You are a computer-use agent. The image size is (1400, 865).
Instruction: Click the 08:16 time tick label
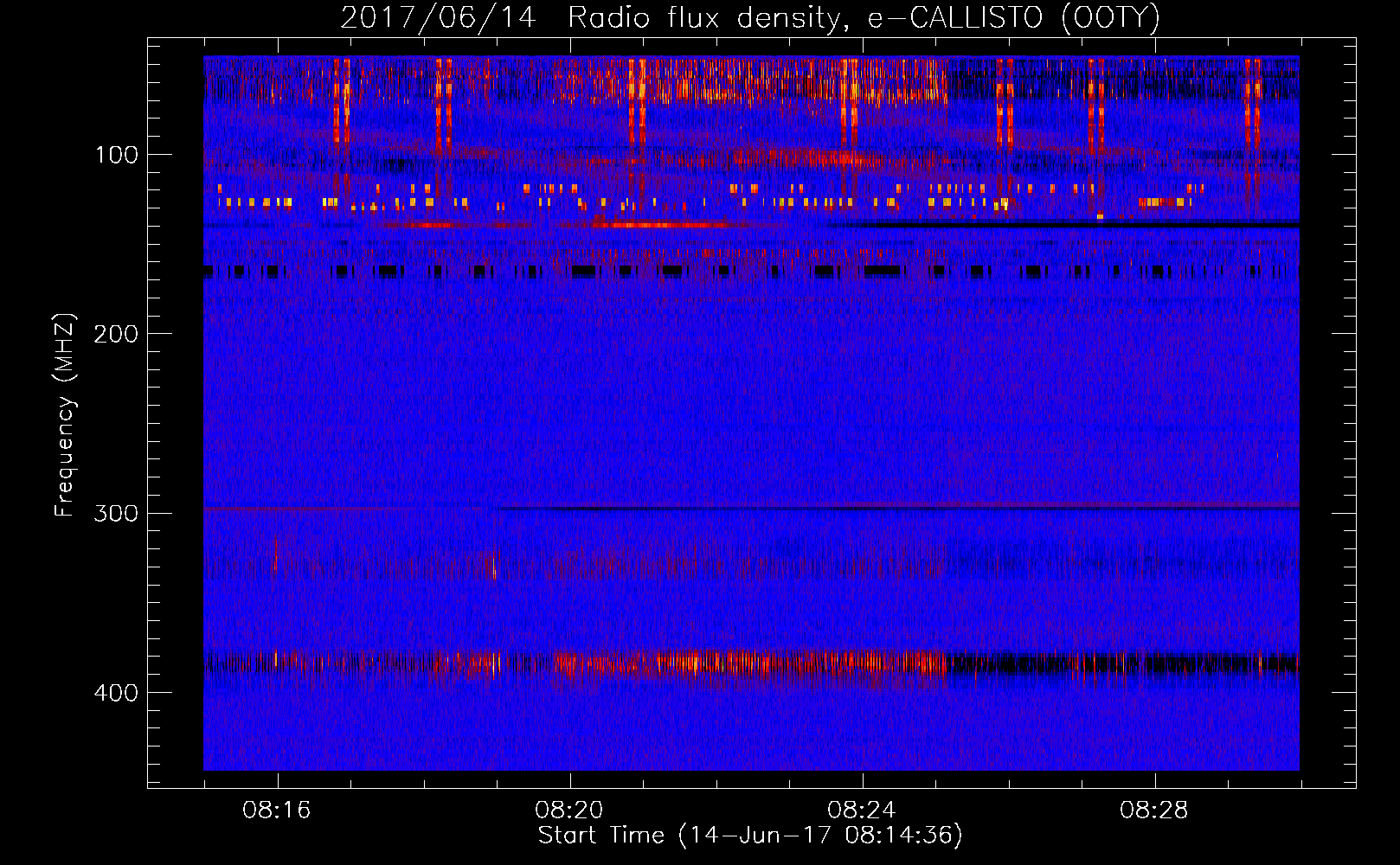point(277,811)
